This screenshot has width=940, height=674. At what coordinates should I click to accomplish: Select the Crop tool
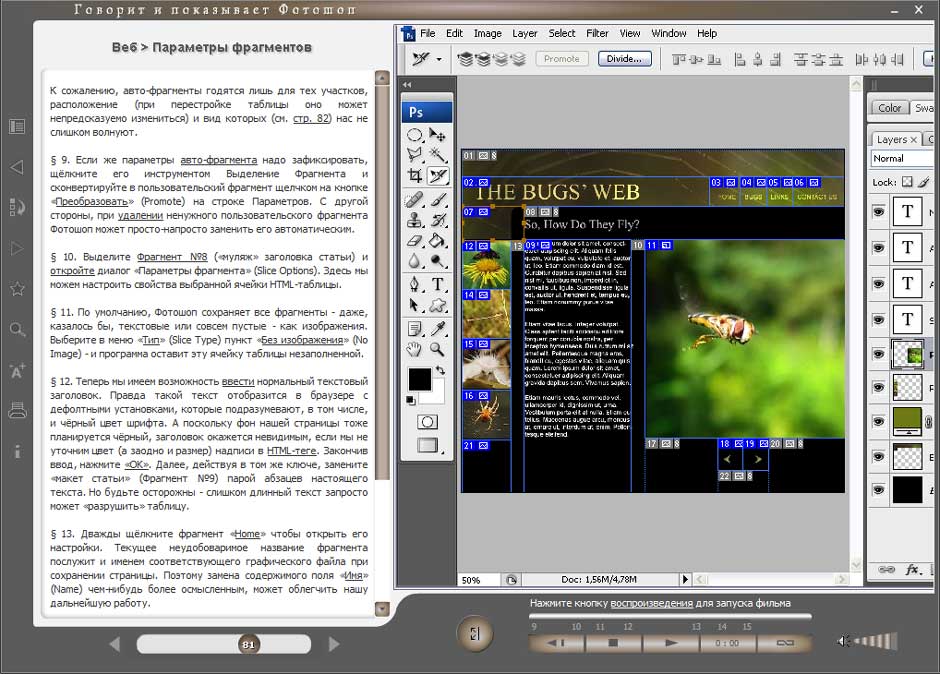[x=415, y=175]
